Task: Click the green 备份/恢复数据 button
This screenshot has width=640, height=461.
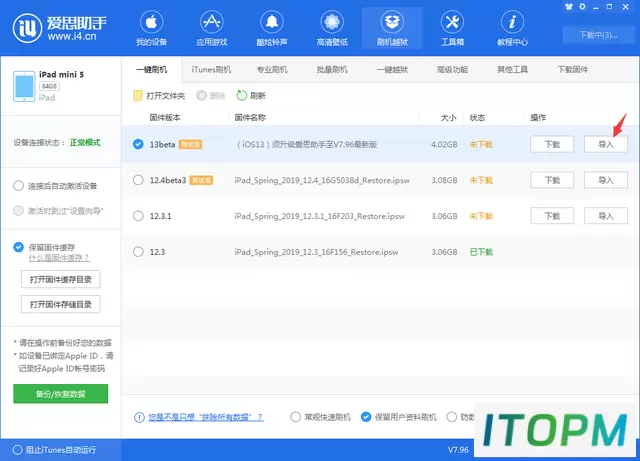Action: tap(60, 394)
